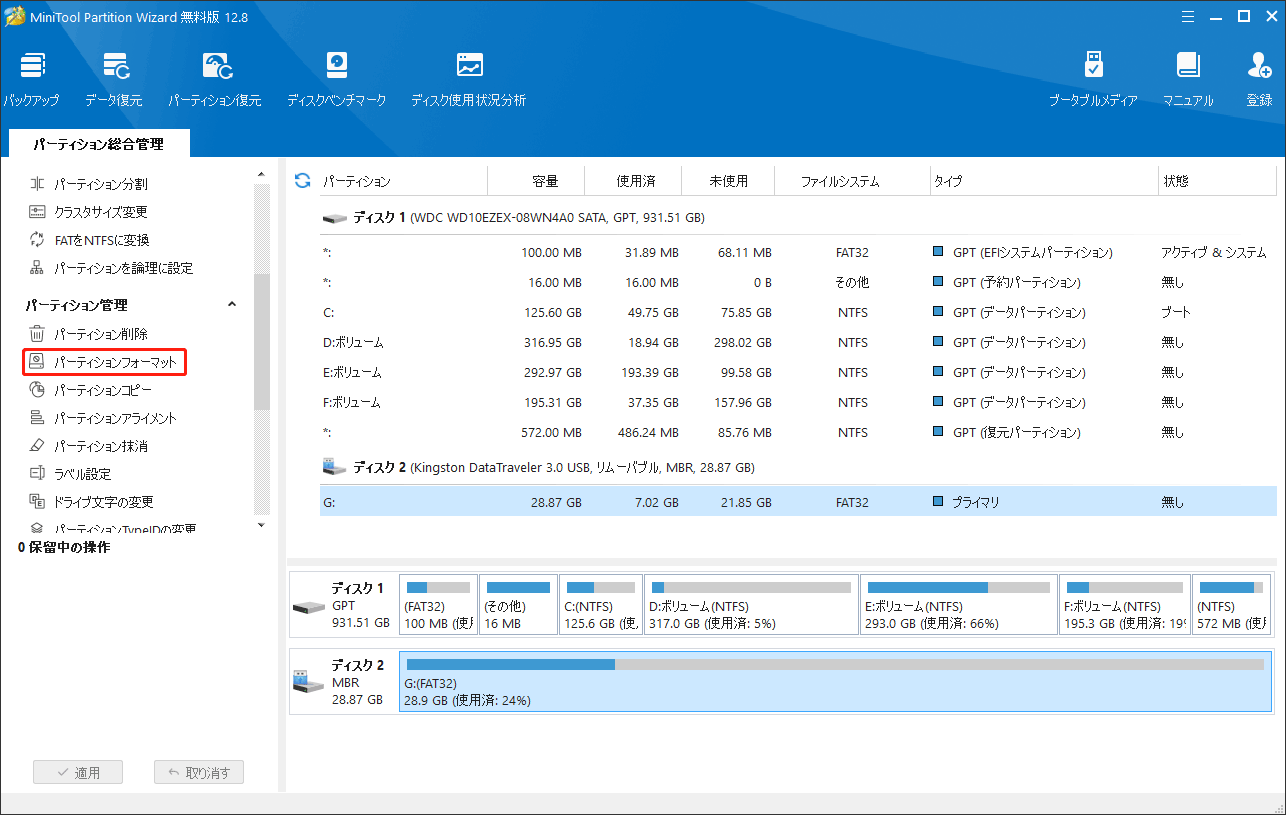Click the ディスク 2 USB icon in disk map
1286x815 pixels.
[308, 681]
